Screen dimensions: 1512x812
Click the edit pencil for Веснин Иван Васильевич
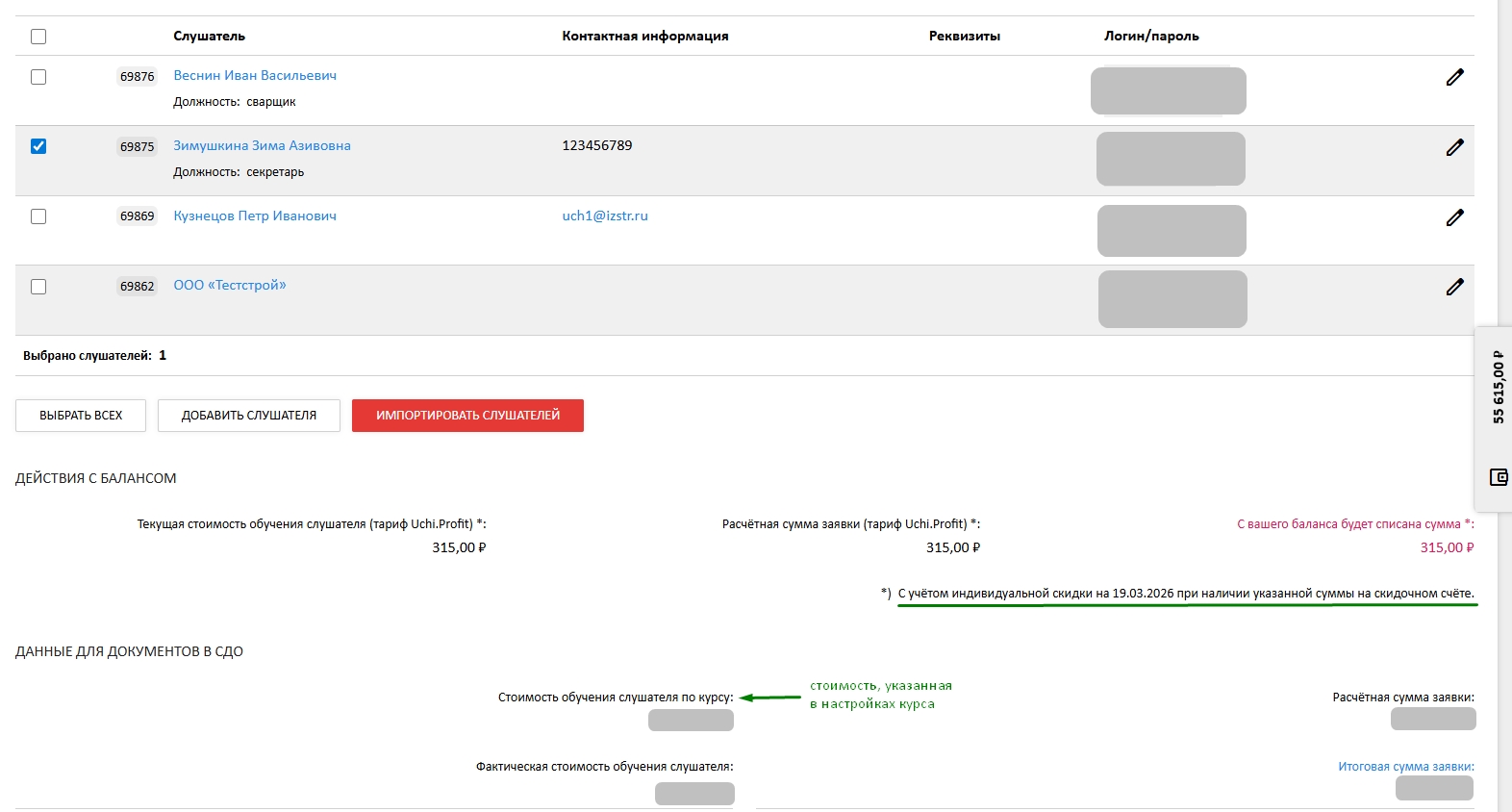pyautogui.click(x=1454, y=77)
